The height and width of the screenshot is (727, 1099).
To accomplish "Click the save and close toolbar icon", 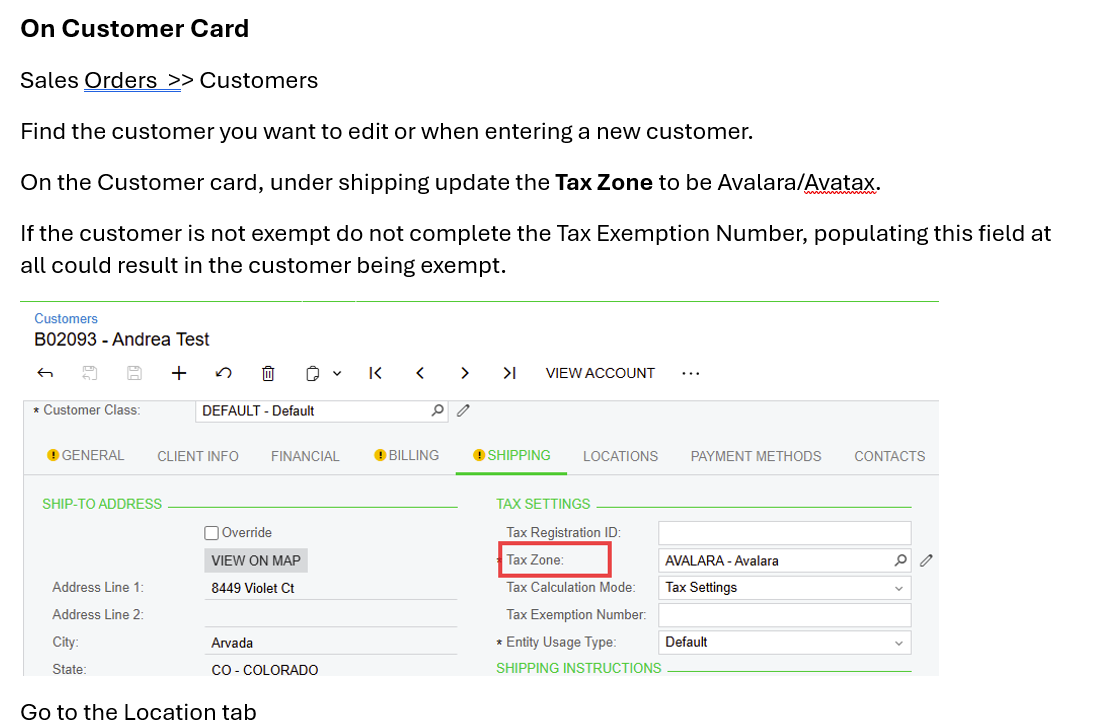I will [90, 373].
